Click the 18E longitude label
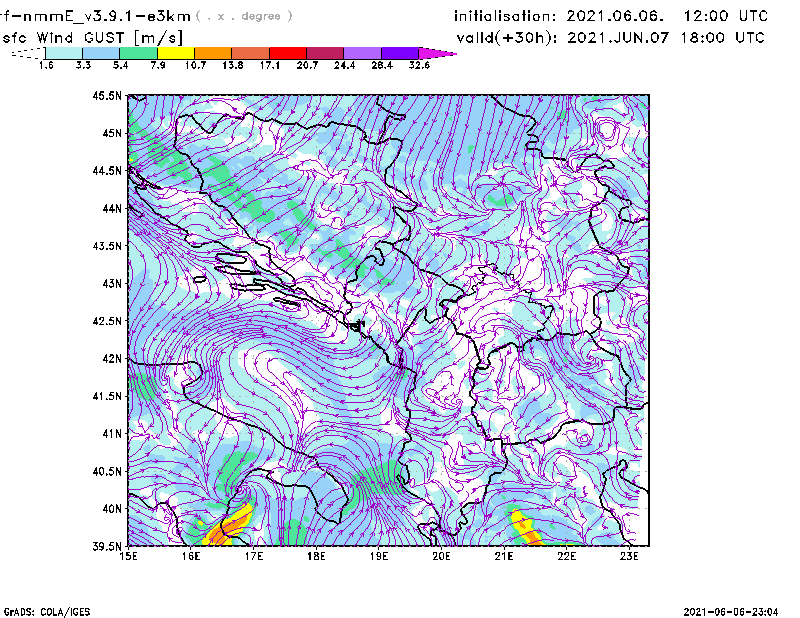Screen dimensions: 800x618 click(x=316, y=556)
